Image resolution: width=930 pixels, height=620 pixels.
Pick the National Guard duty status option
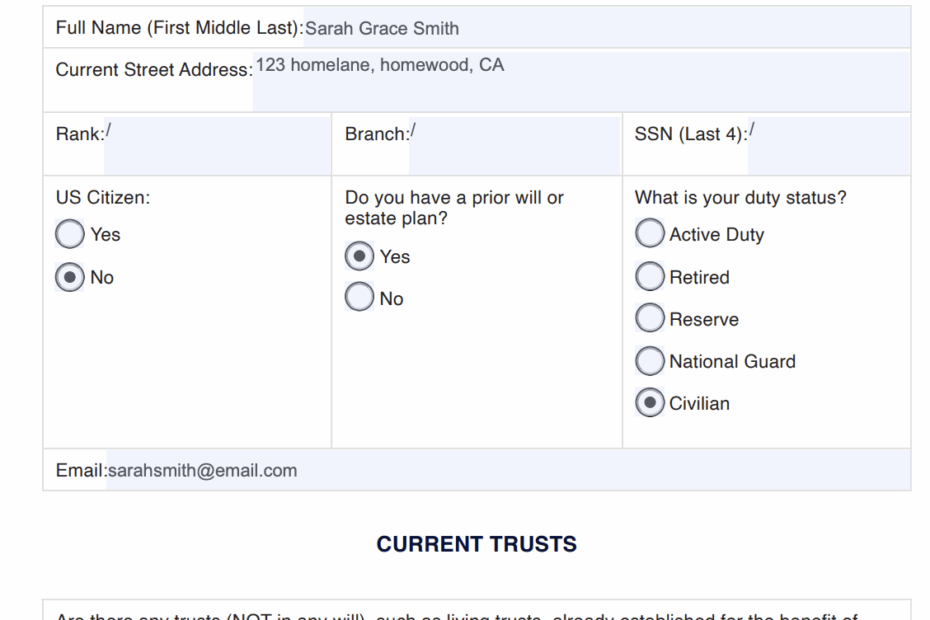tap(650, 361)
